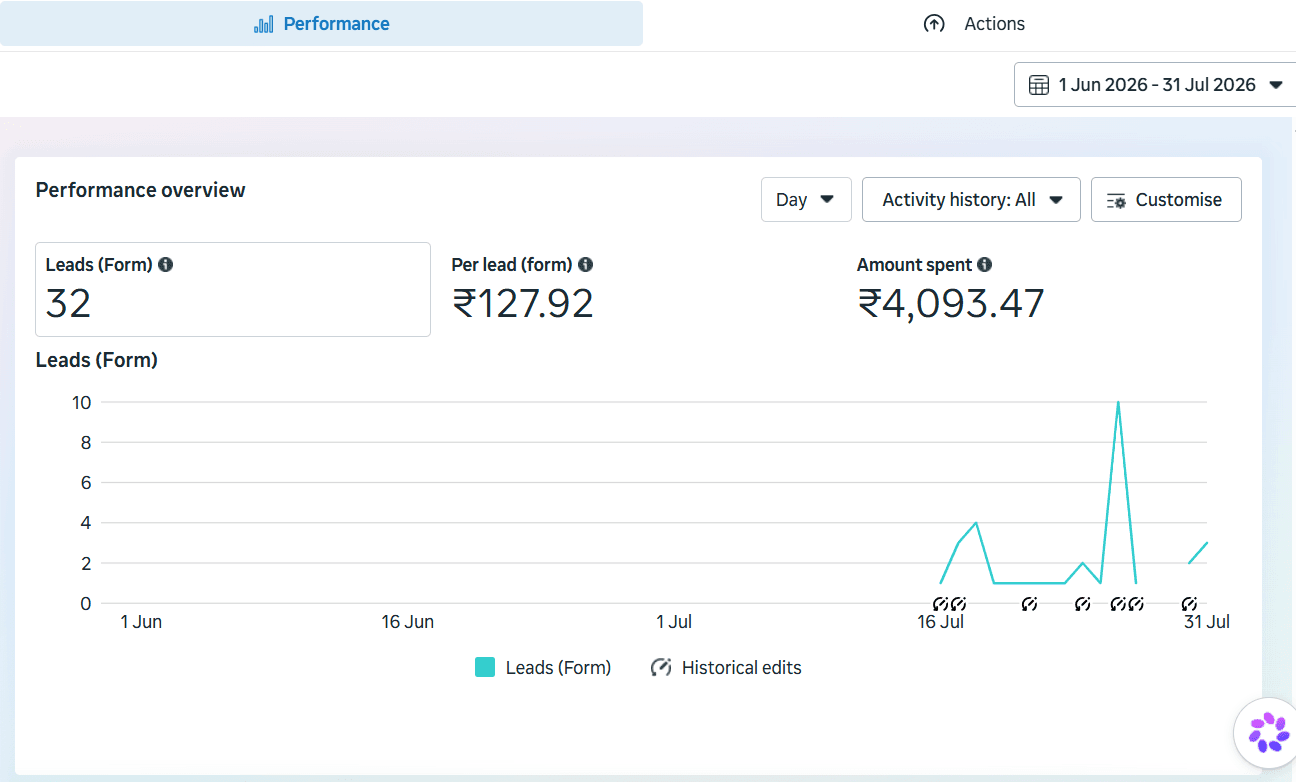The image size is (1296, 782).
Task: Toggle the Historical edits legend label
Action: tap(742, 667)
